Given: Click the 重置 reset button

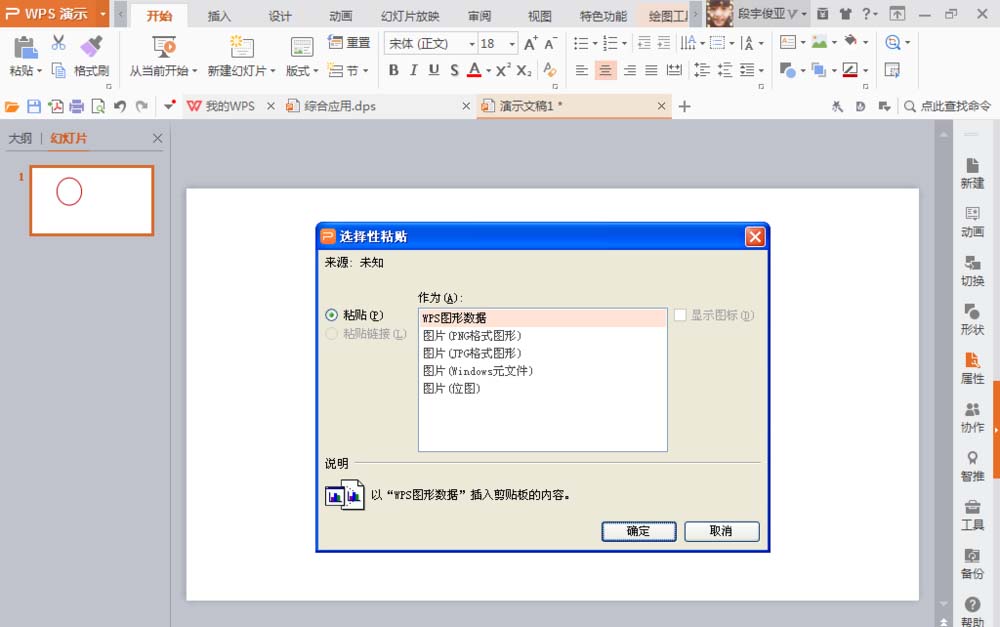Looking at the screenshot, I should click(x=348, y=43).
